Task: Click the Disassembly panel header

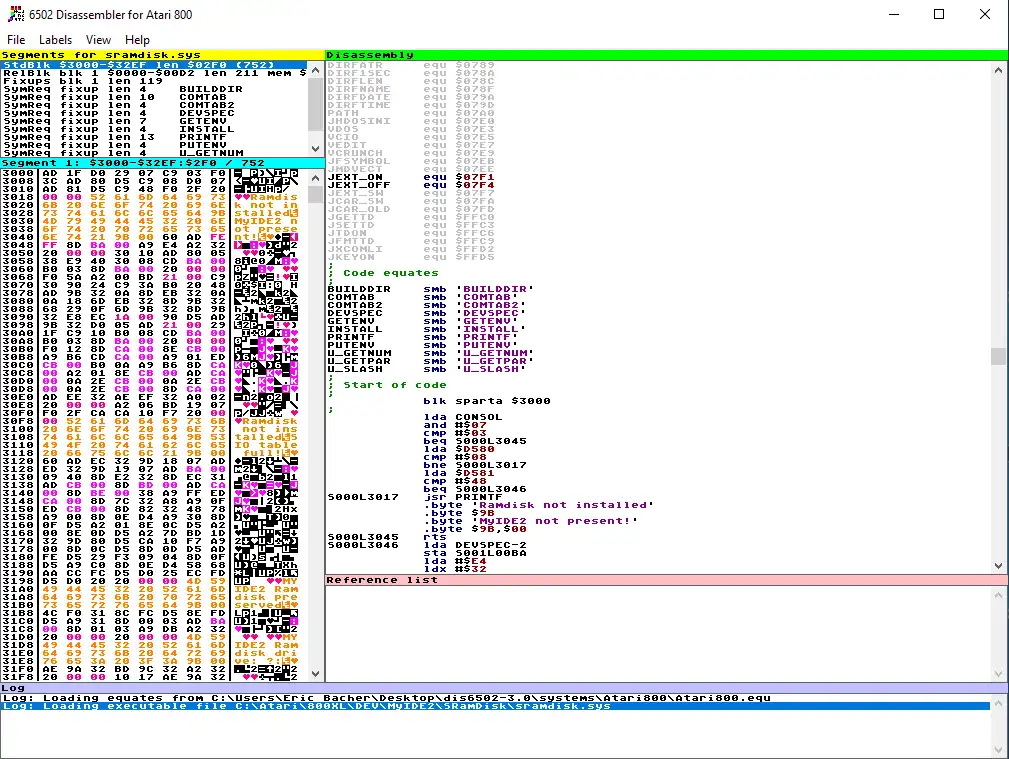Action: click(667, 55)
